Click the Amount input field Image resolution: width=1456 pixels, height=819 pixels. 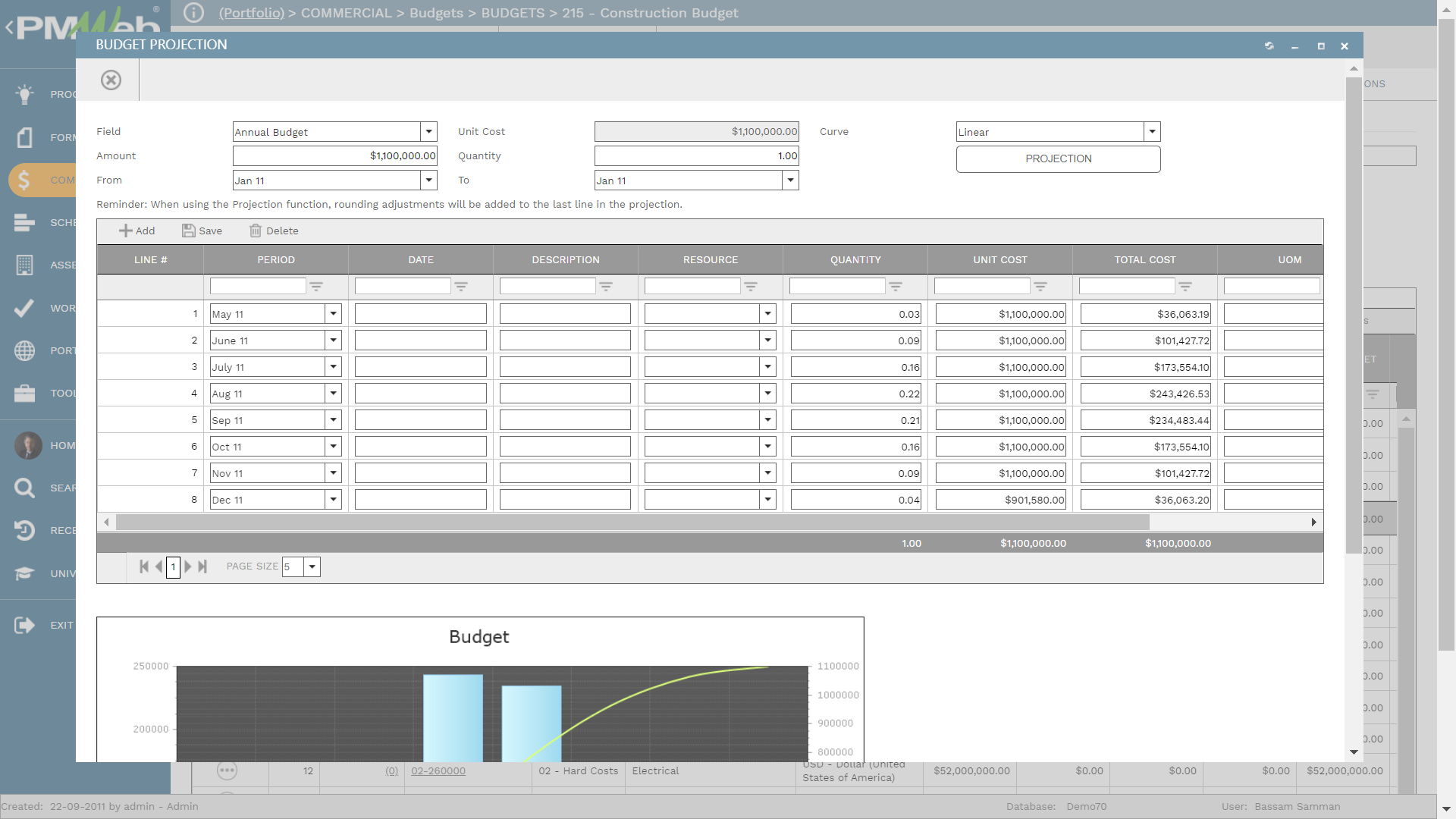(335, 155)
